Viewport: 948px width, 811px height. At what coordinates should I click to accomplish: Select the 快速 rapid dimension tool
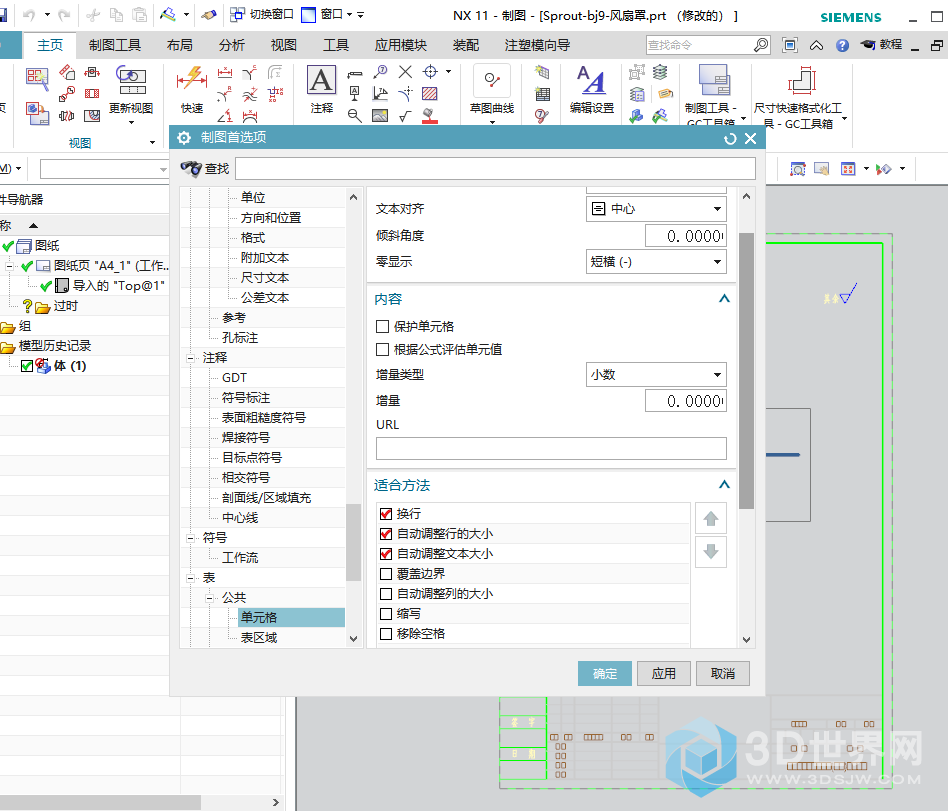point(191,80)
